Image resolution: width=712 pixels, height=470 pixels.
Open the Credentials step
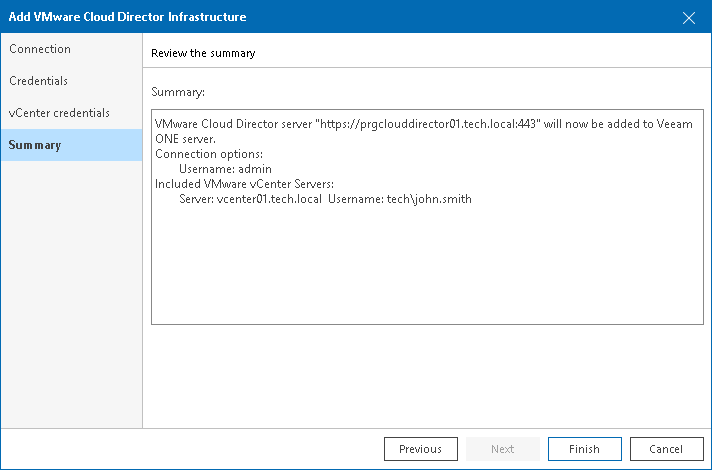pos(39,81)
